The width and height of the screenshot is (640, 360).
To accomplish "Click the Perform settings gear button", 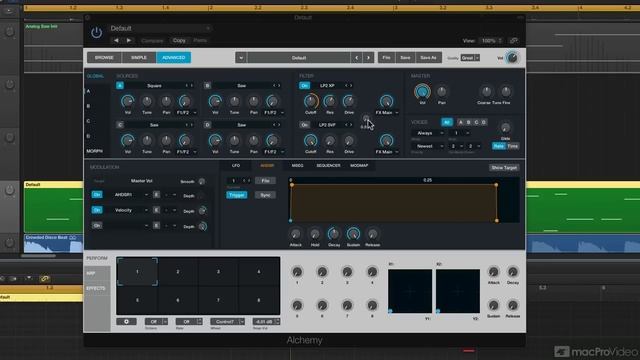I will (x=127, y=322).
